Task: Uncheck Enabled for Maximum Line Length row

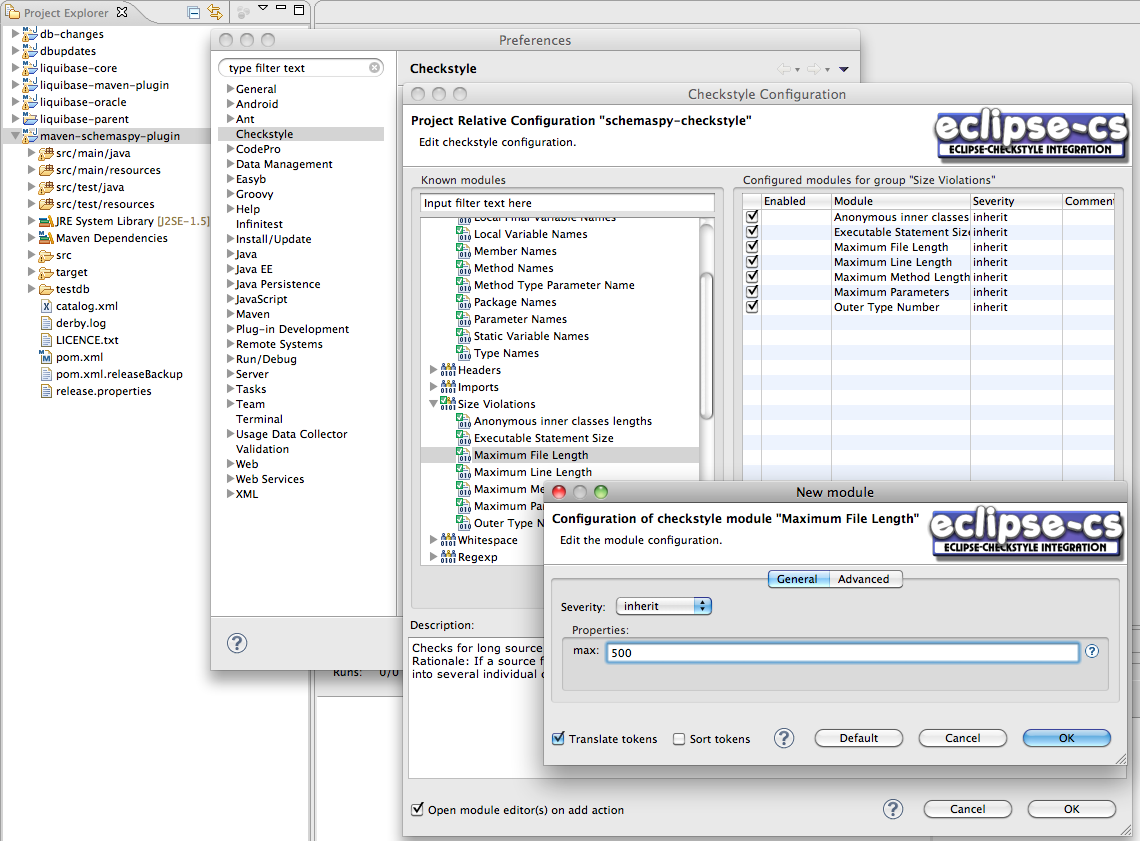Action: point(752,261)
